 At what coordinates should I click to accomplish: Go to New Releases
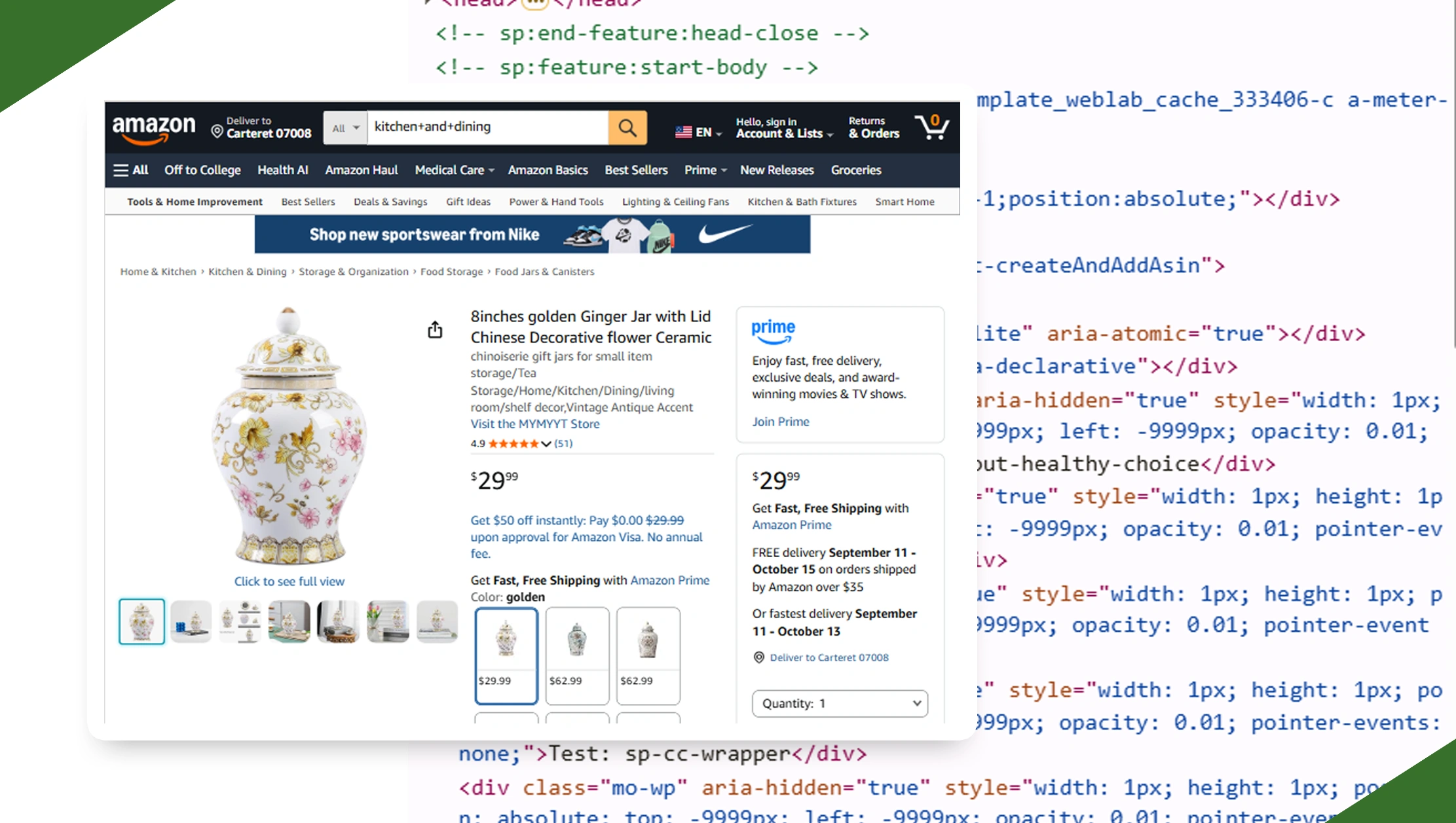[x=777, y=170]
